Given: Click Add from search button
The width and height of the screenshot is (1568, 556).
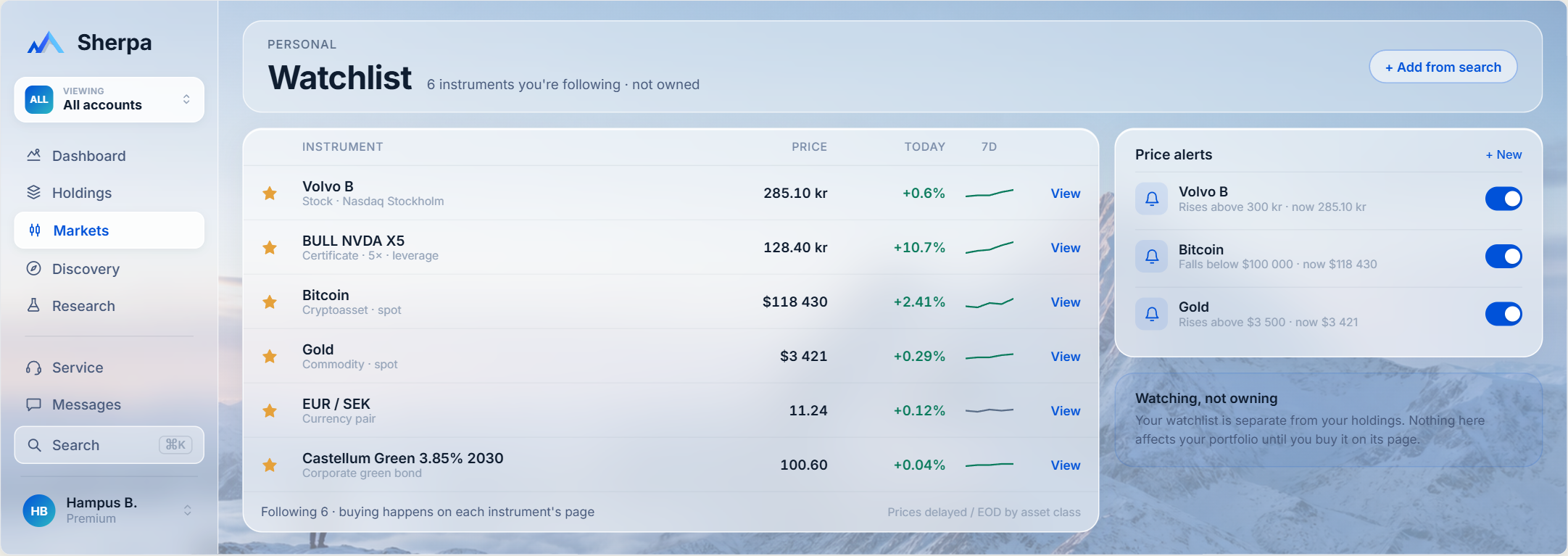Looking at the screenshot, I should [x=1443, y=67].
